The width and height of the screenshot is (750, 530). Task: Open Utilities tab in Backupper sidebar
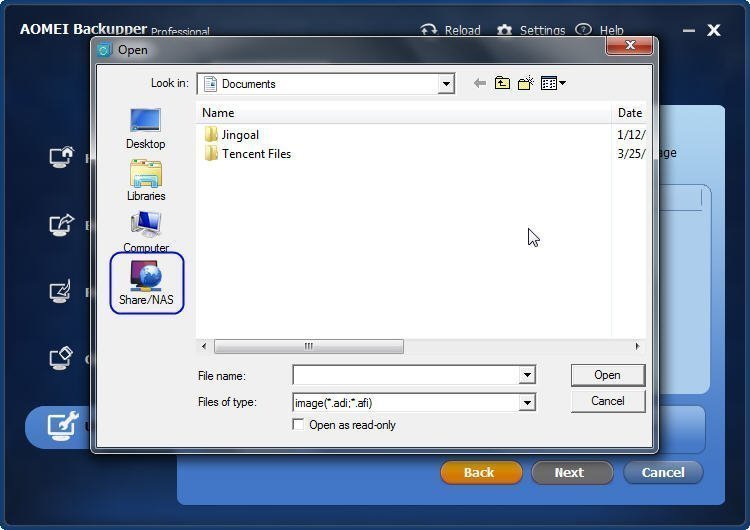click(x=58, y=426)
